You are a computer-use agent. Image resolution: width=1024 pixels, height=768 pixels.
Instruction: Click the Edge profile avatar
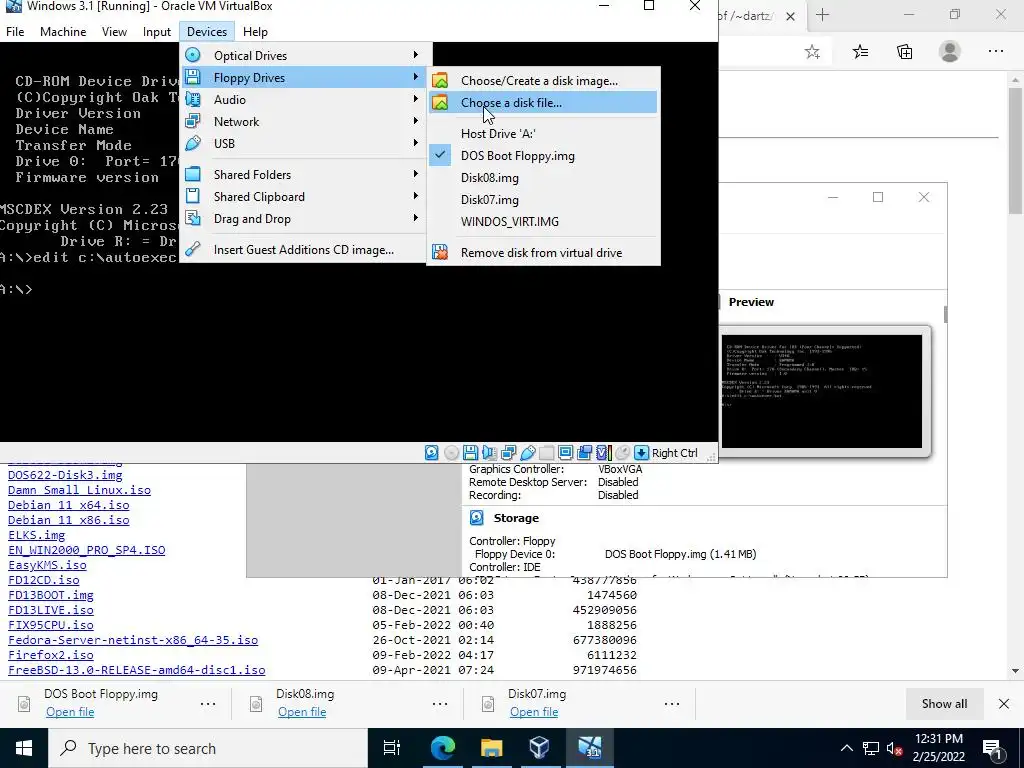(x=950, y=52)
